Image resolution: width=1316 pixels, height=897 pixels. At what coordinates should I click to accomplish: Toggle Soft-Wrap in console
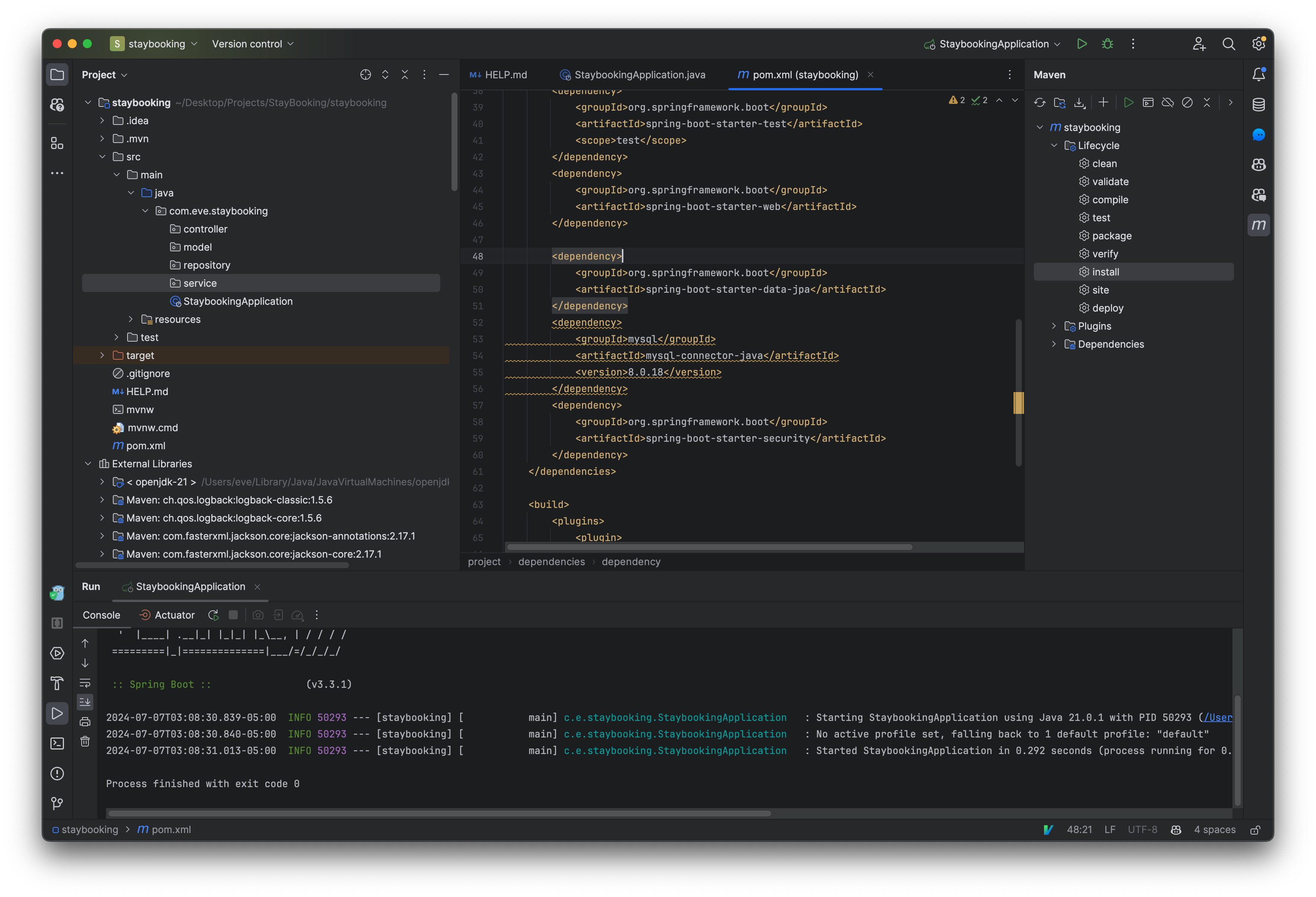tap(85, 683)
